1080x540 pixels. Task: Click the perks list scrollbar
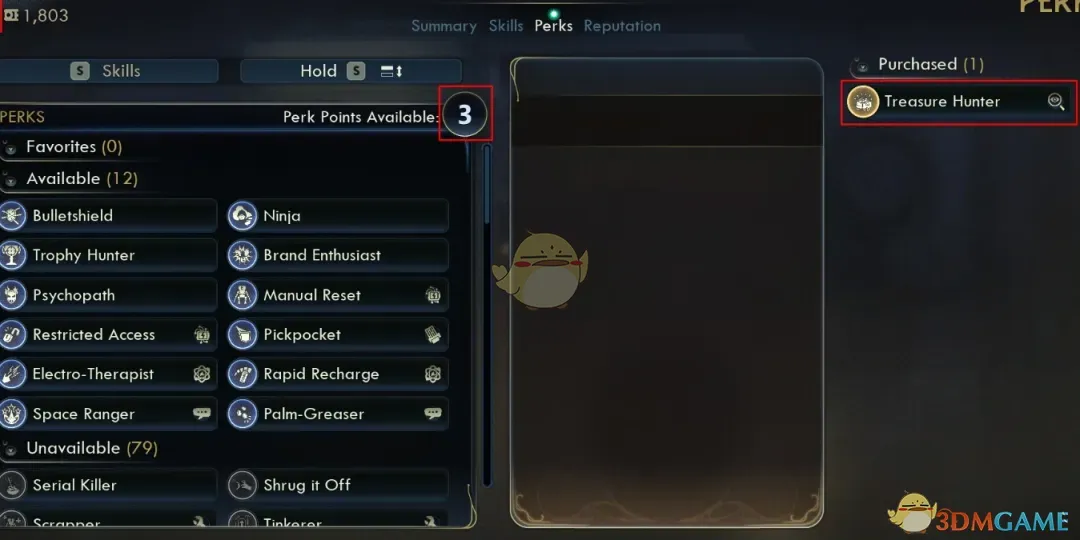coord(487,313)
